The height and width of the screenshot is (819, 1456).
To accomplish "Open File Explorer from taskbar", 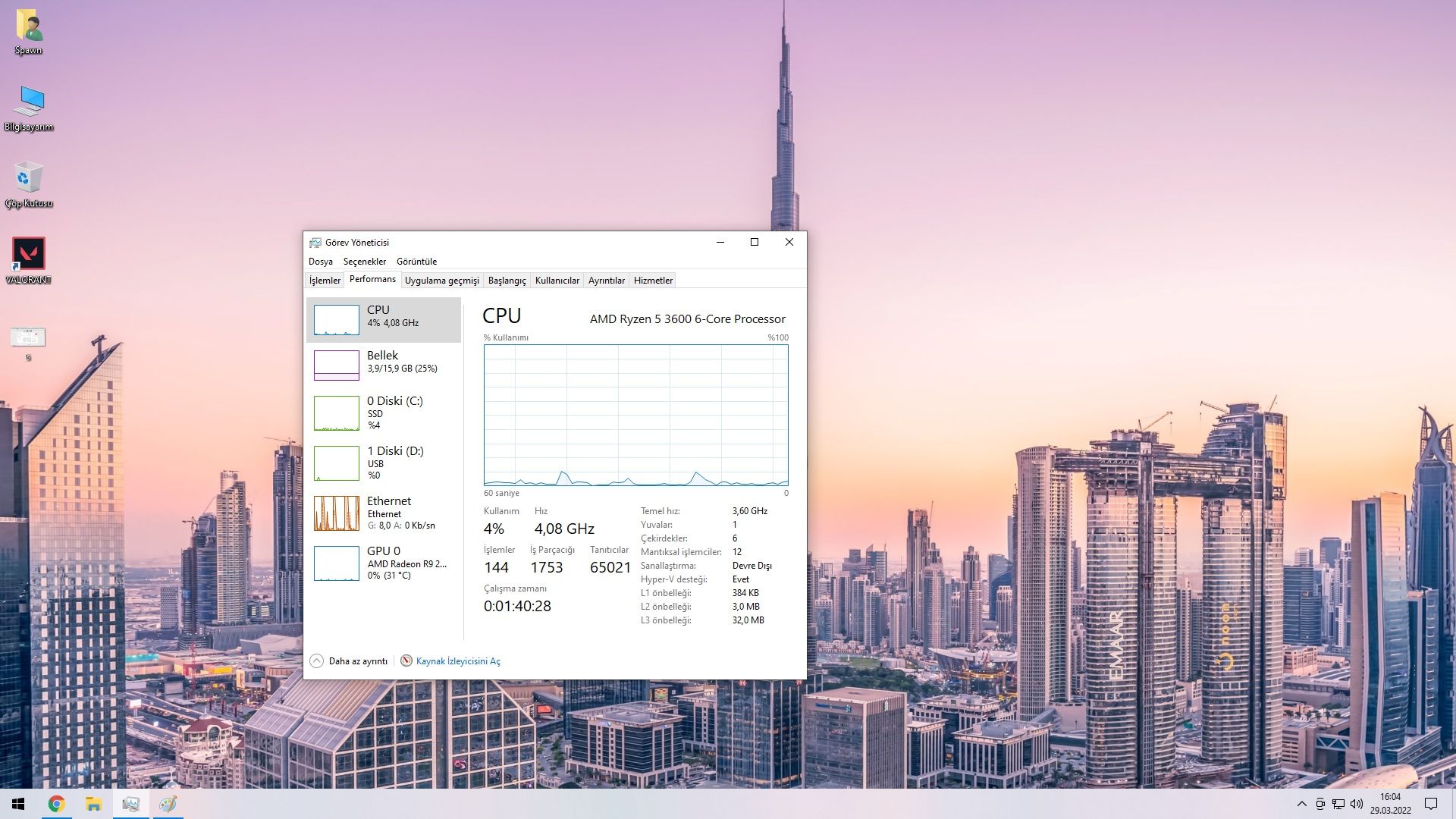I will 93,804.
